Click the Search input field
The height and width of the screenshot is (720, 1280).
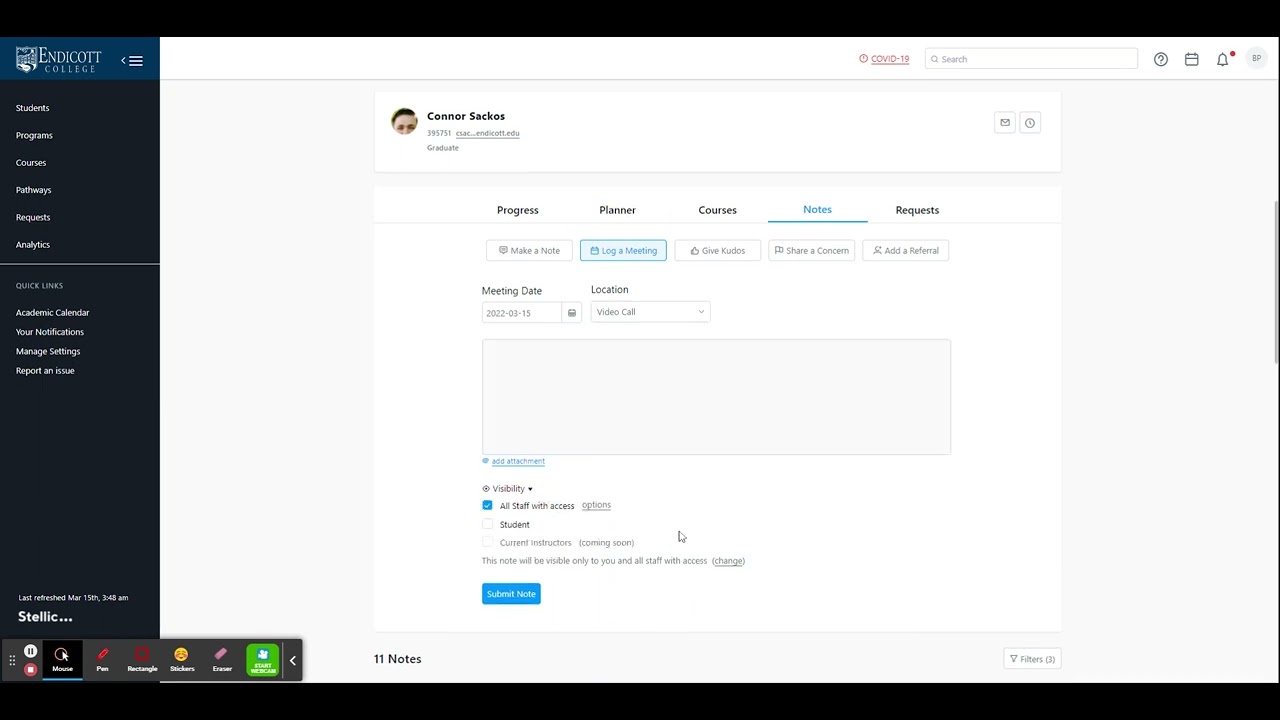pos(1031,59)
